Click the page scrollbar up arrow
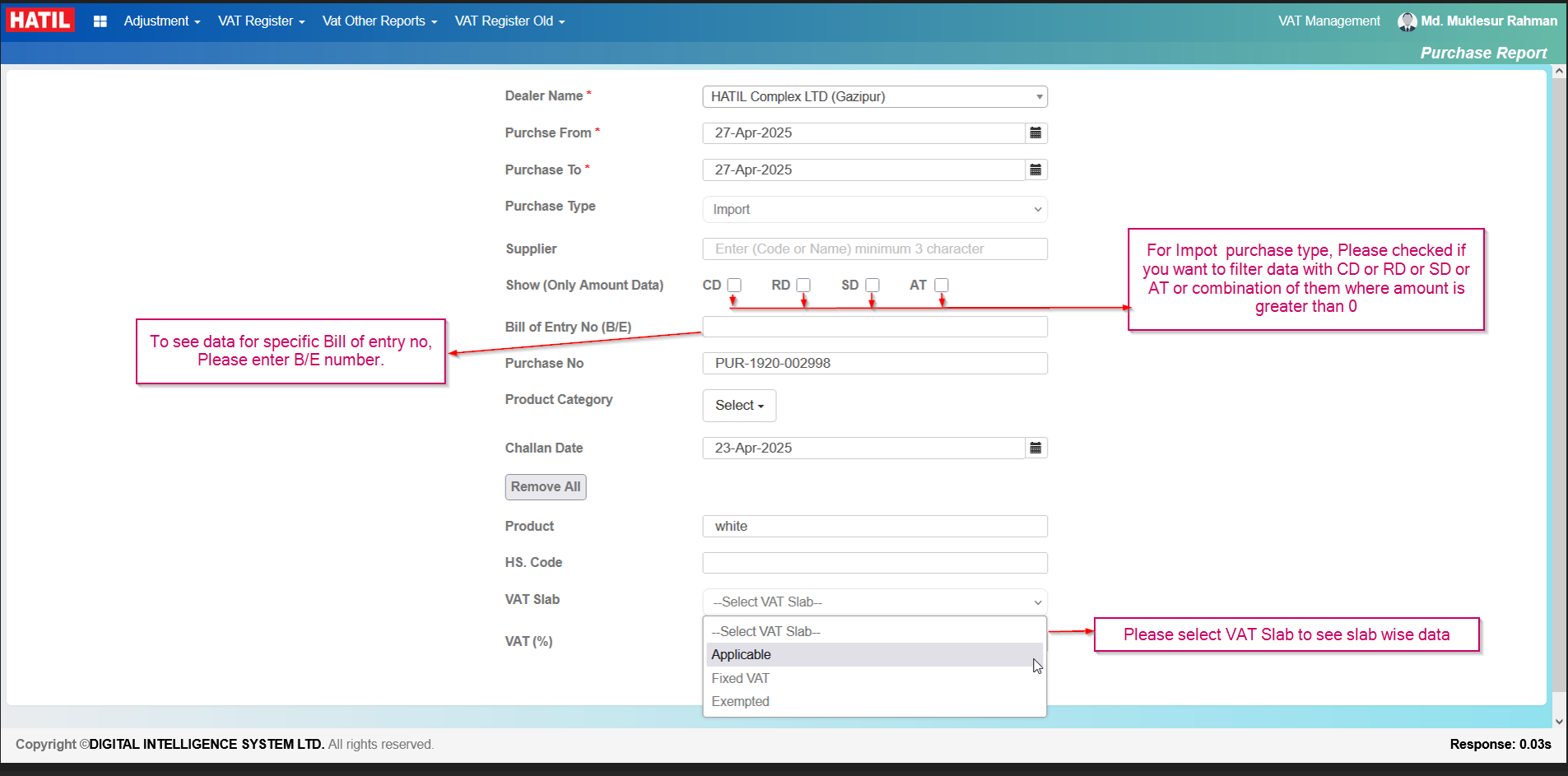 coord(1559,72)
